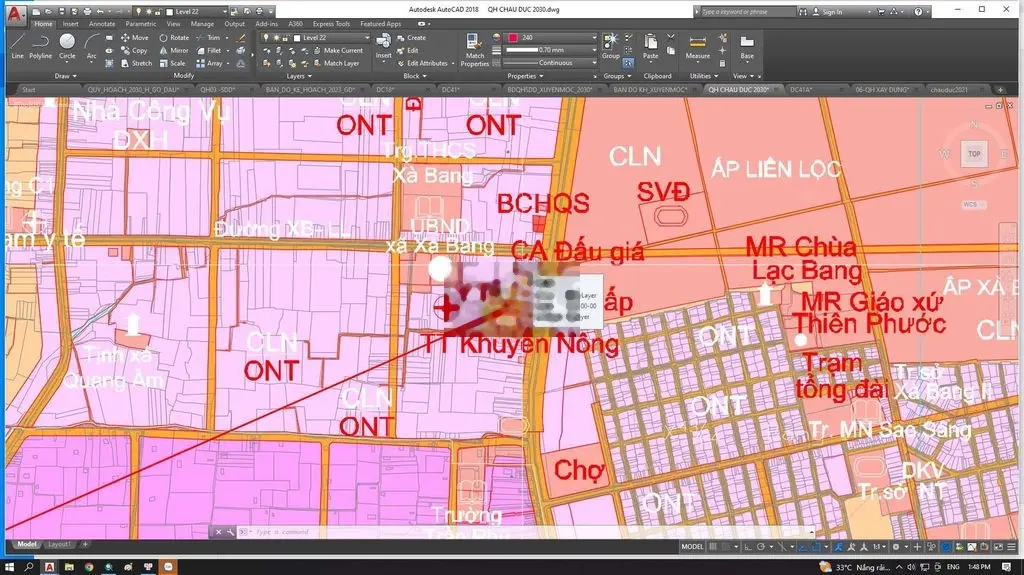This screenshot has height=575, width=1024.
Task: Click the keyword search box in title bar
Action: [x=746, y=12]
